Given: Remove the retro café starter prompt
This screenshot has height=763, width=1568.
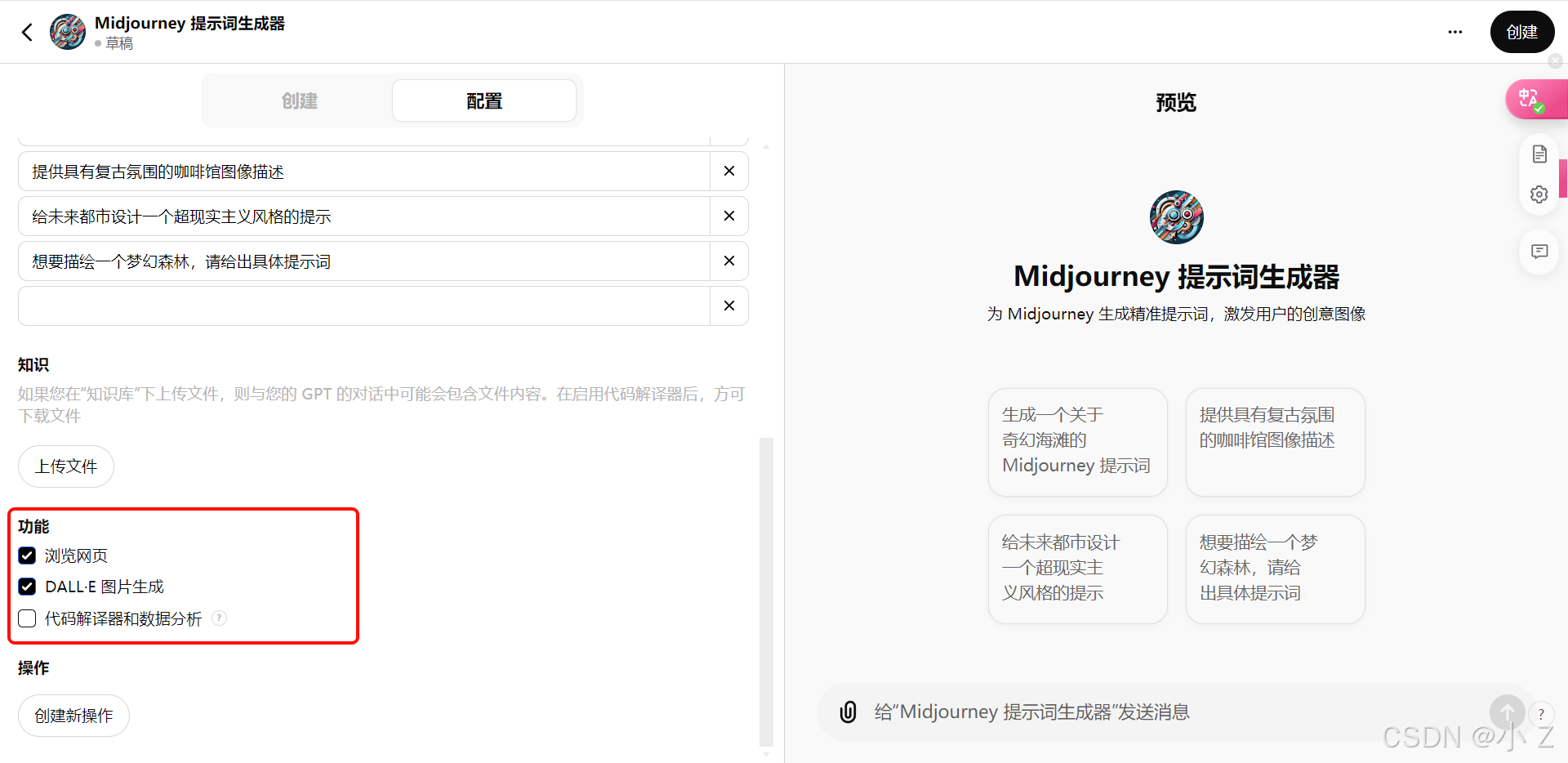Looking at the screenshot, I should [x=729, y=171].
